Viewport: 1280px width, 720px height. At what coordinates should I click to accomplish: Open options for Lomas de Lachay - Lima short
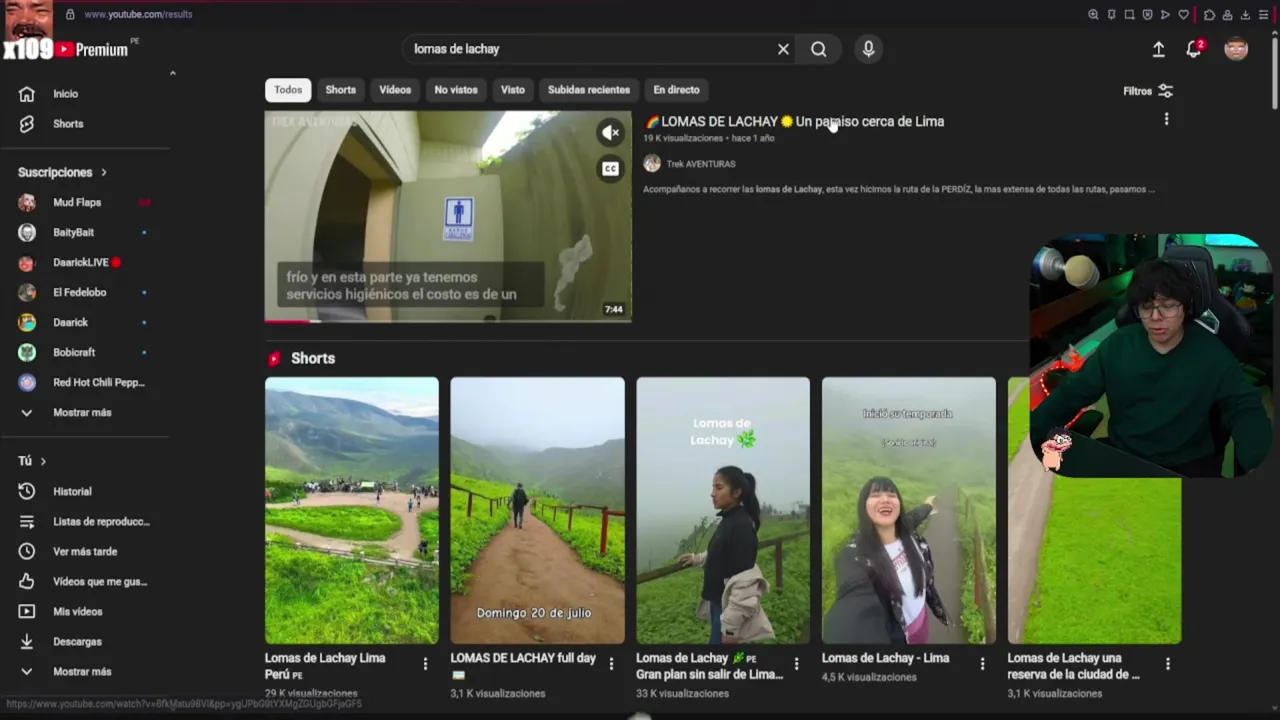(982, 664)
